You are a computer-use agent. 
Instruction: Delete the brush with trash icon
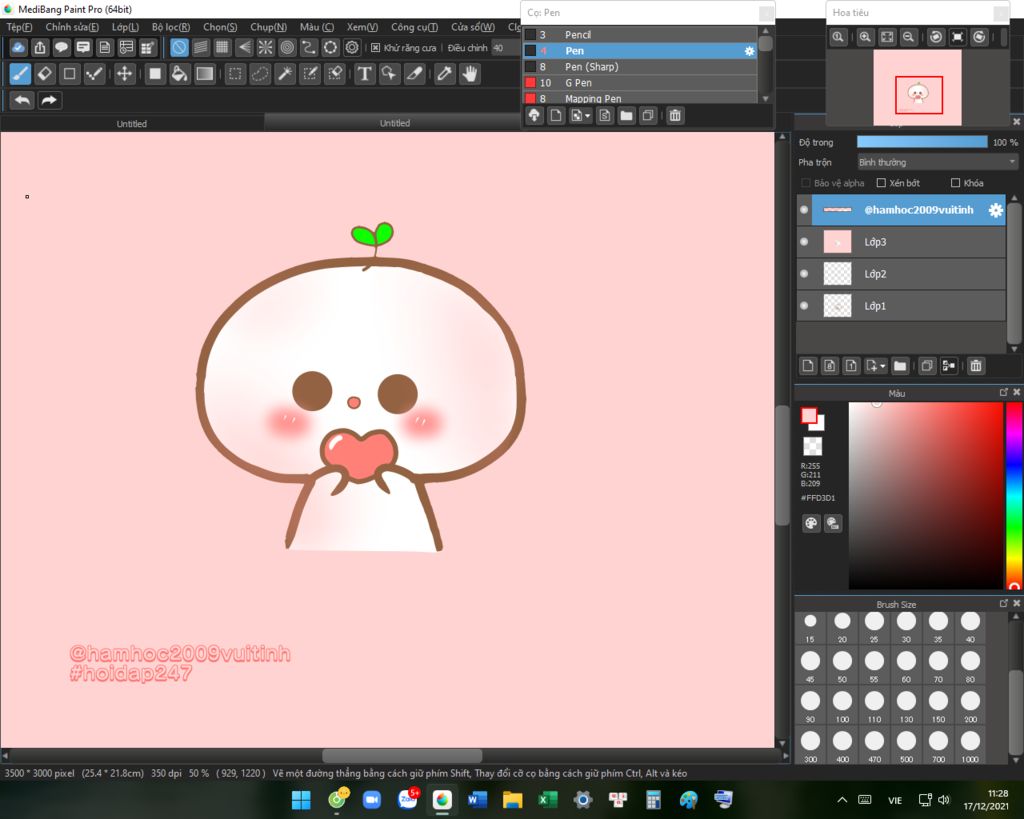675,116
